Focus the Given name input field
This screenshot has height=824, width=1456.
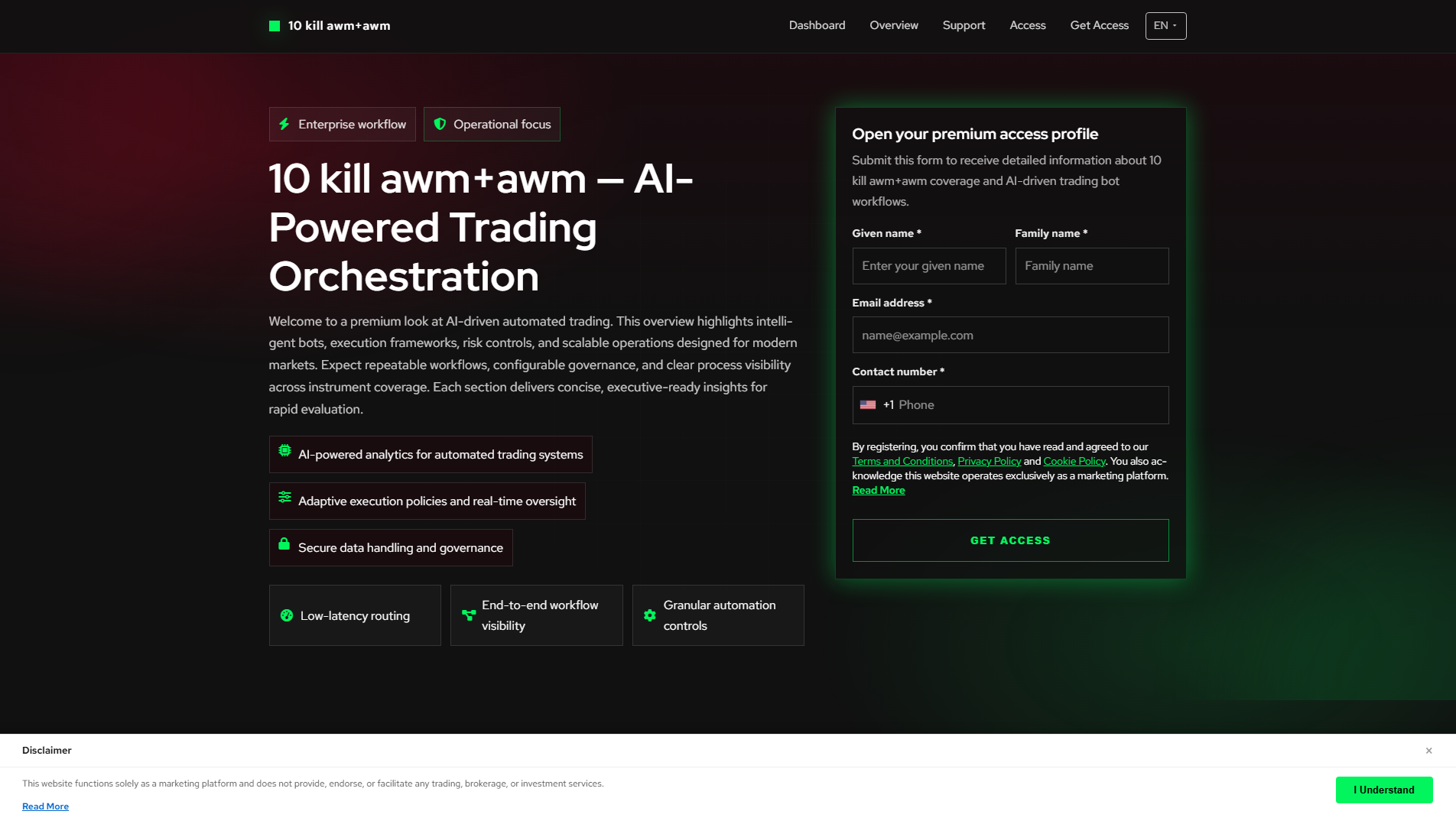[x=929, y=266]
